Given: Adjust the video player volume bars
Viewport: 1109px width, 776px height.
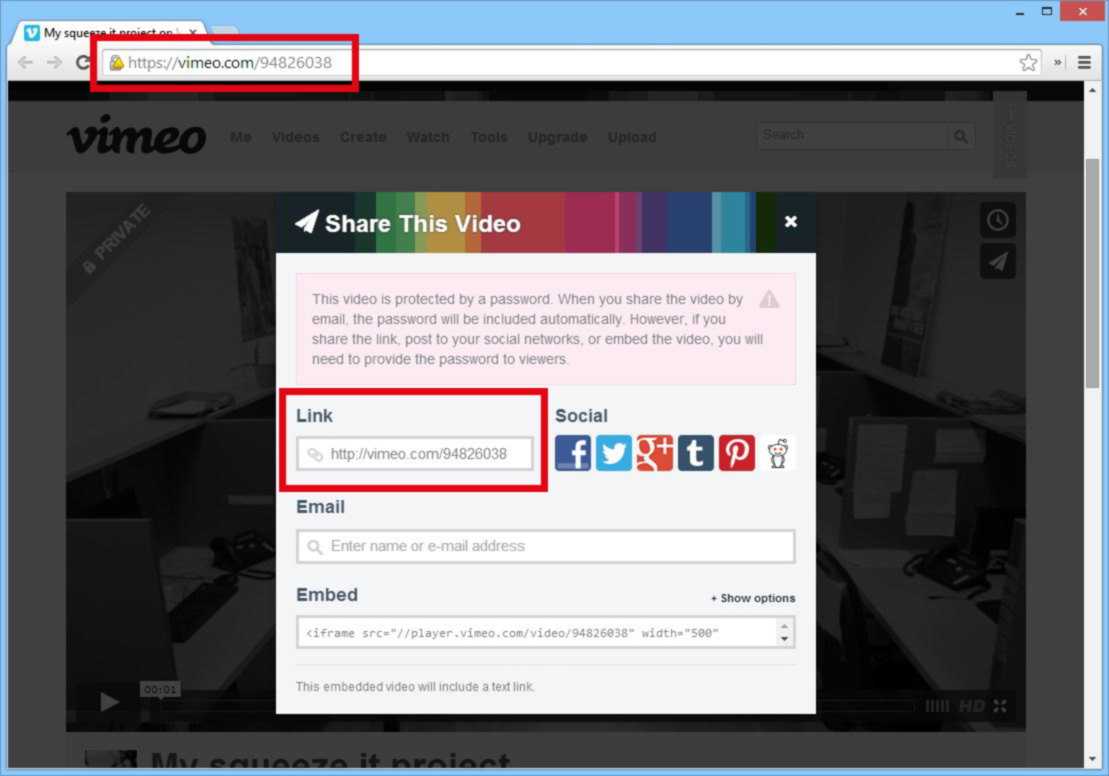Looking at the screenshot, I should pyautogui.click(x=937, y=706).
